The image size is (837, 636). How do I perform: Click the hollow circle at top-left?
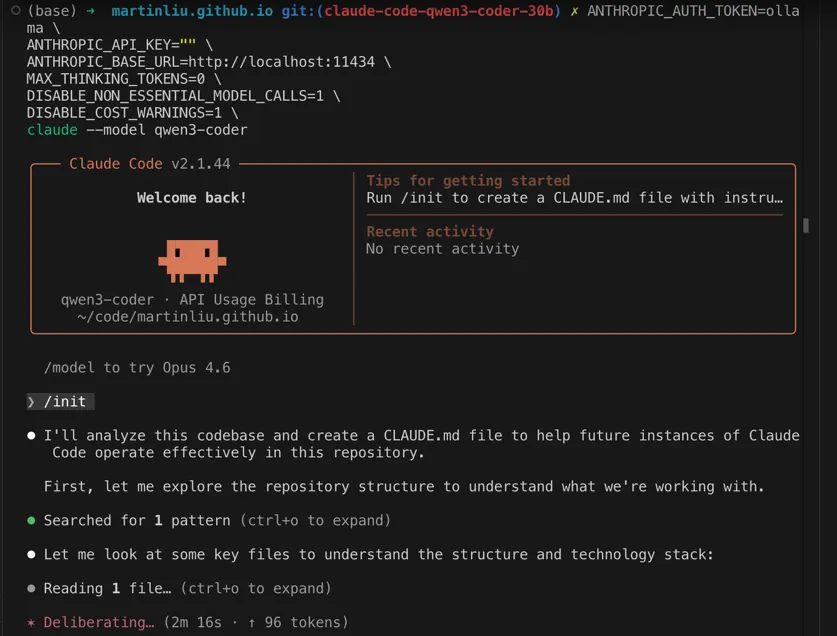[16, 11]
